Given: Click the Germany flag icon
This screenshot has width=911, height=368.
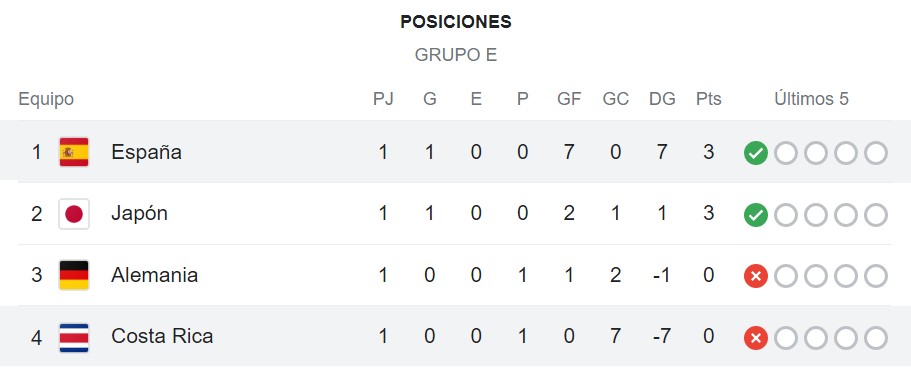Looking at the screenshot, I should 74,275.
